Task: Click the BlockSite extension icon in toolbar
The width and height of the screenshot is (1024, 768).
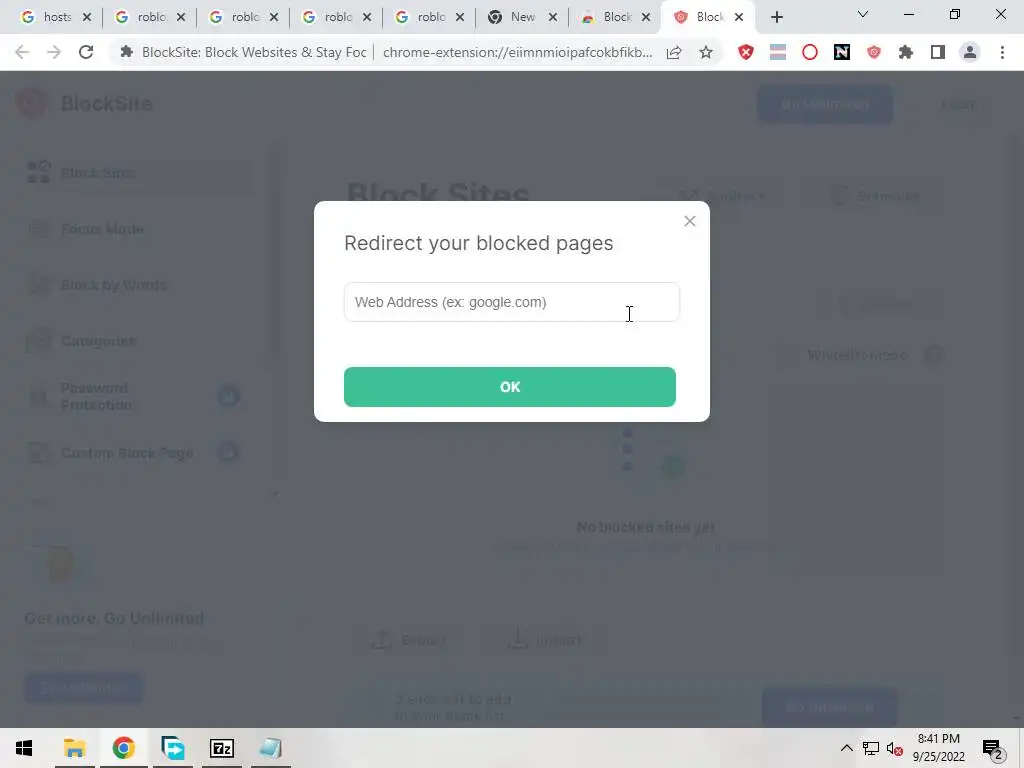Action: [x=874, y=52]
